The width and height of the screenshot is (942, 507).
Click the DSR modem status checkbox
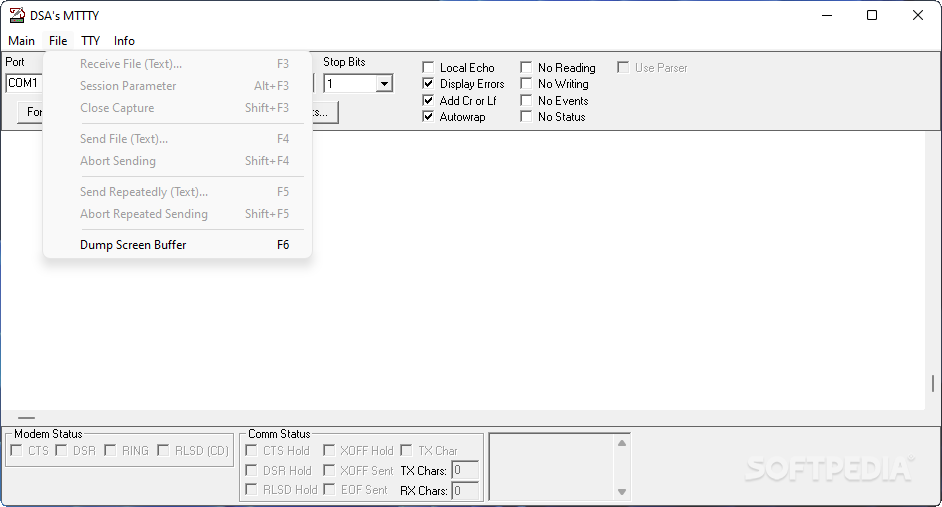(x=61, y=451)
